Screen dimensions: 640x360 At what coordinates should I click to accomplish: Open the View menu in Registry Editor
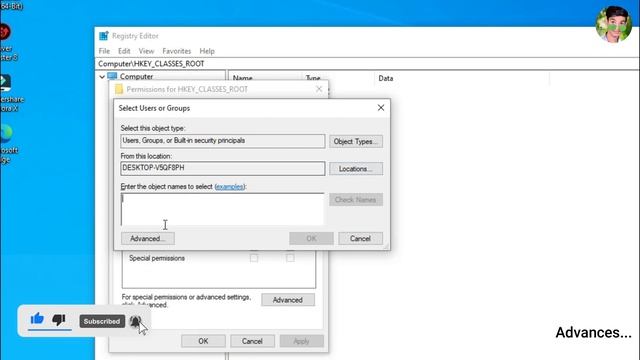coord(146,51)
